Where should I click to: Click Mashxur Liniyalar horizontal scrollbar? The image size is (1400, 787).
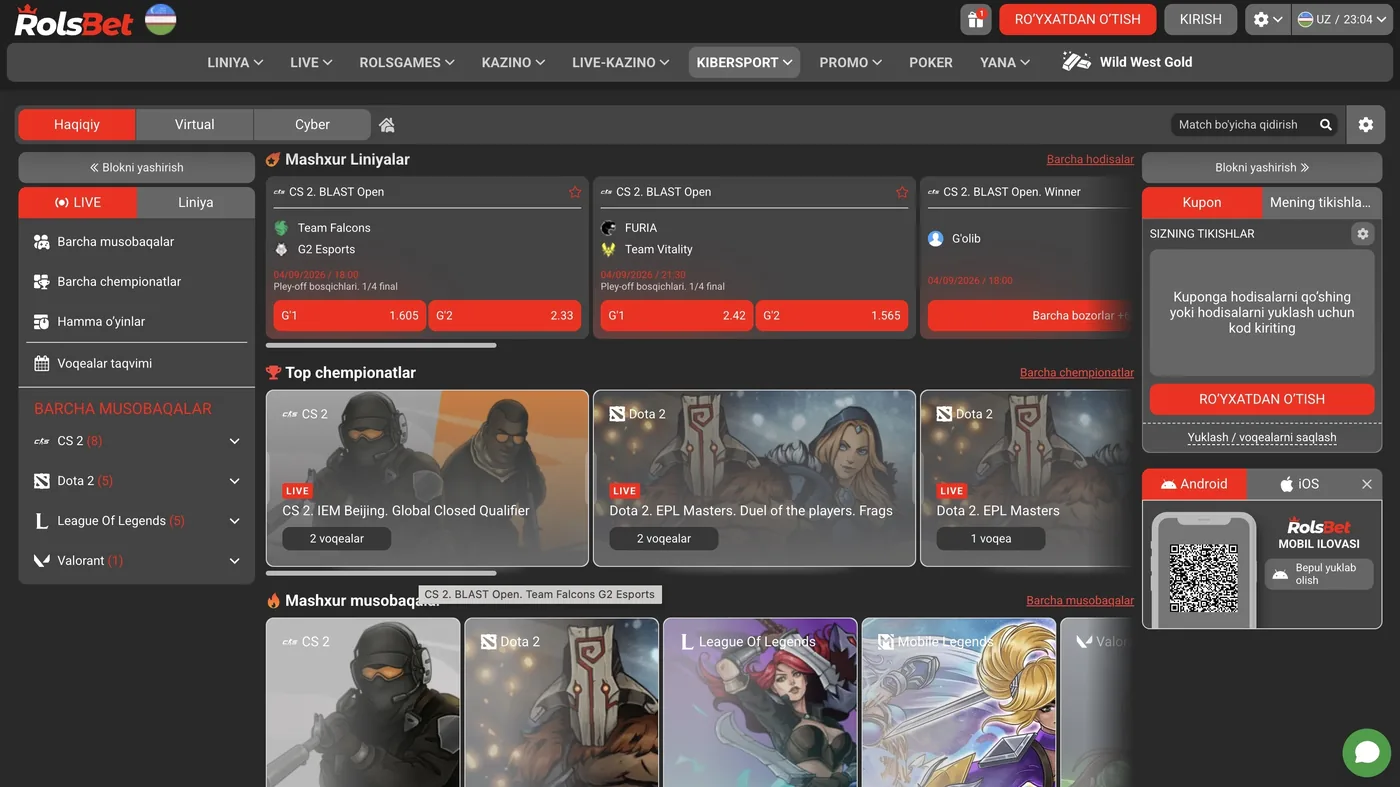click(x=381, y=346)
